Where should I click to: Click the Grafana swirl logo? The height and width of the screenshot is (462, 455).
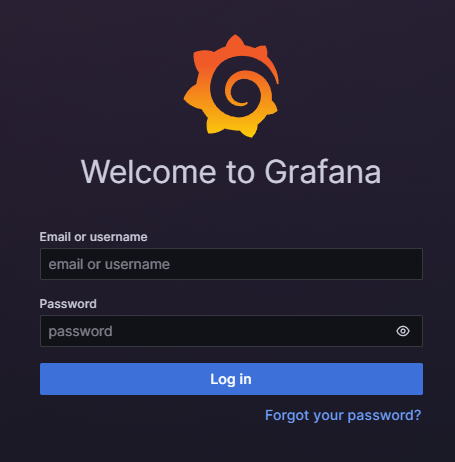[231, 86]
